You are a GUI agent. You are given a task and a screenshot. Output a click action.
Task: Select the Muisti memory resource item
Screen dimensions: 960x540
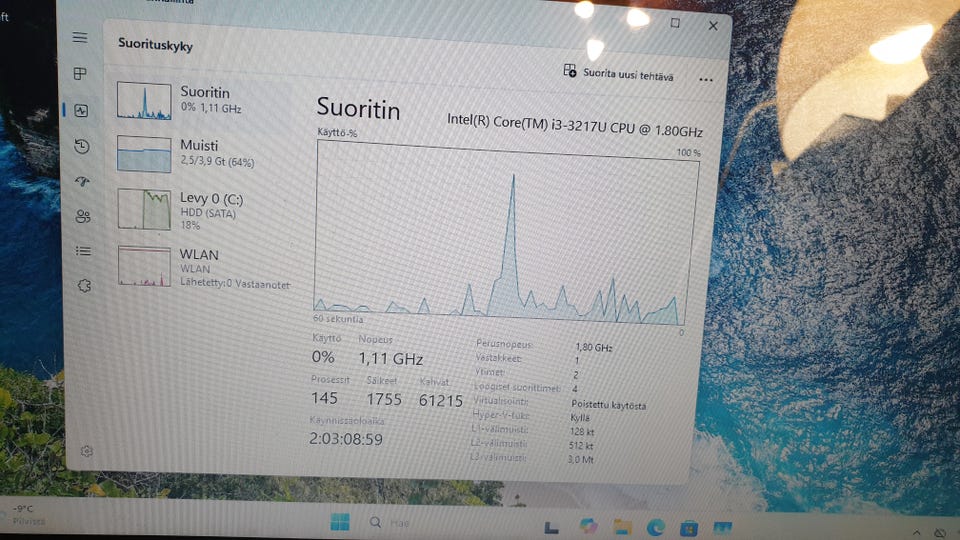pos(205,153)
